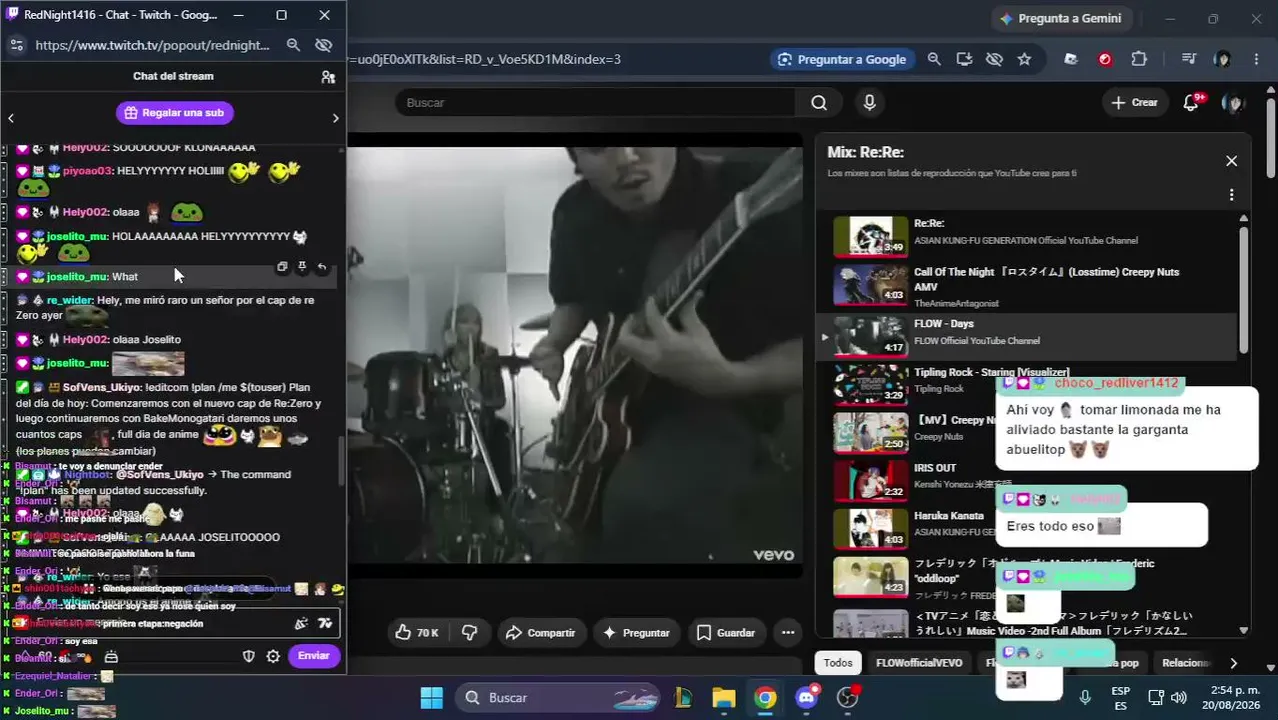Click Preguntar a Google lens button

pyautogui.click(x=843, y=59)
